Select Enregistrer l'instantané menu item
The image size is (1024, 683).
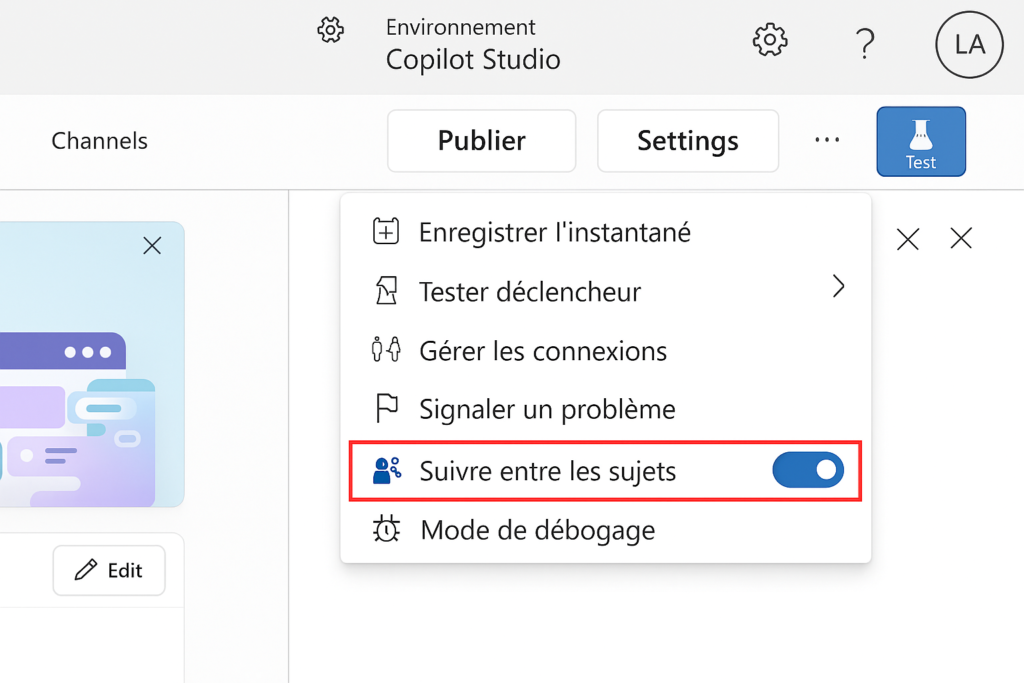tap(554, 232)
